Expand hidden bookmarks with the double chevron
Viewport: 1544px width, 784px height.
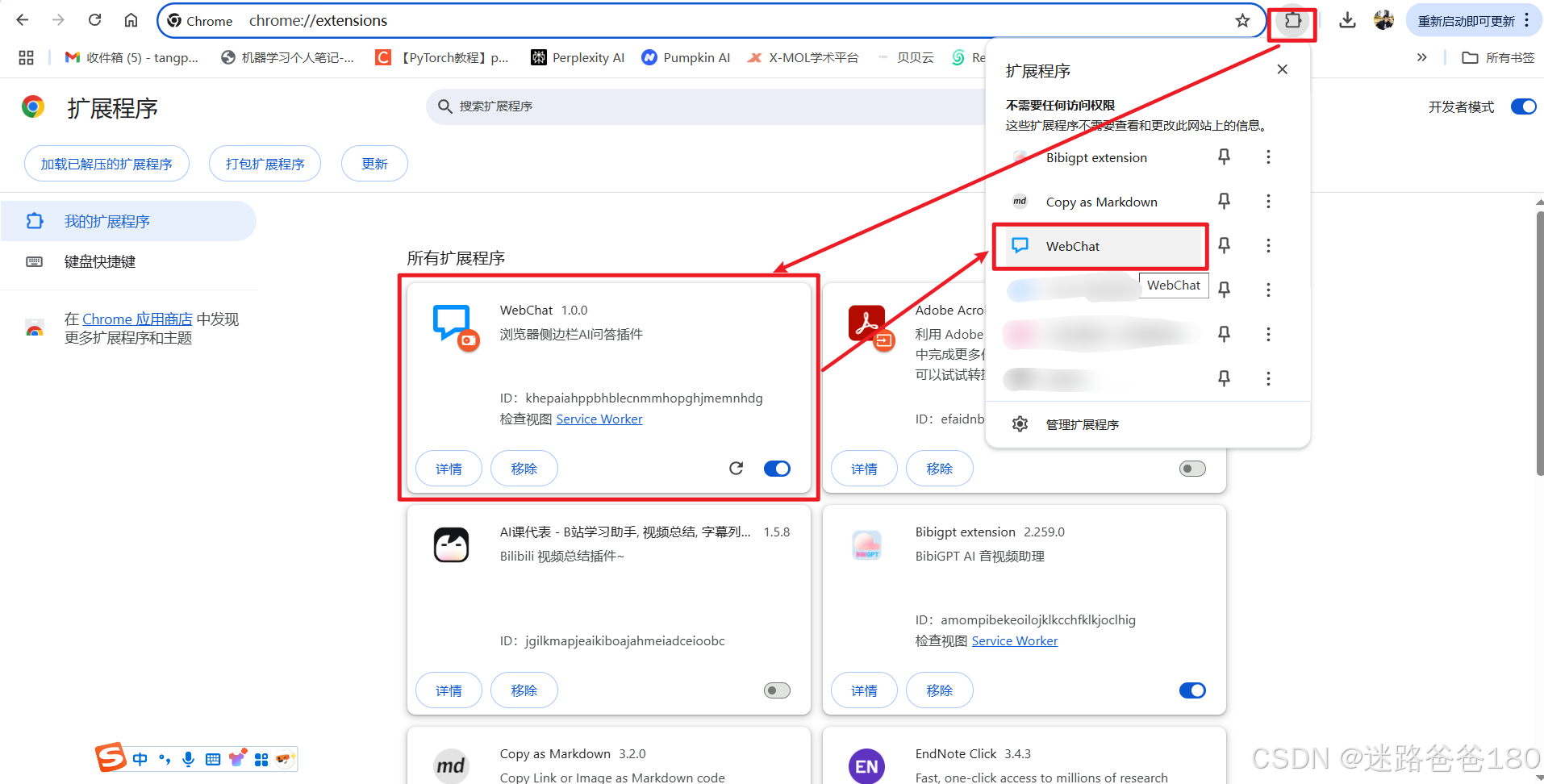pos(1421,57)
